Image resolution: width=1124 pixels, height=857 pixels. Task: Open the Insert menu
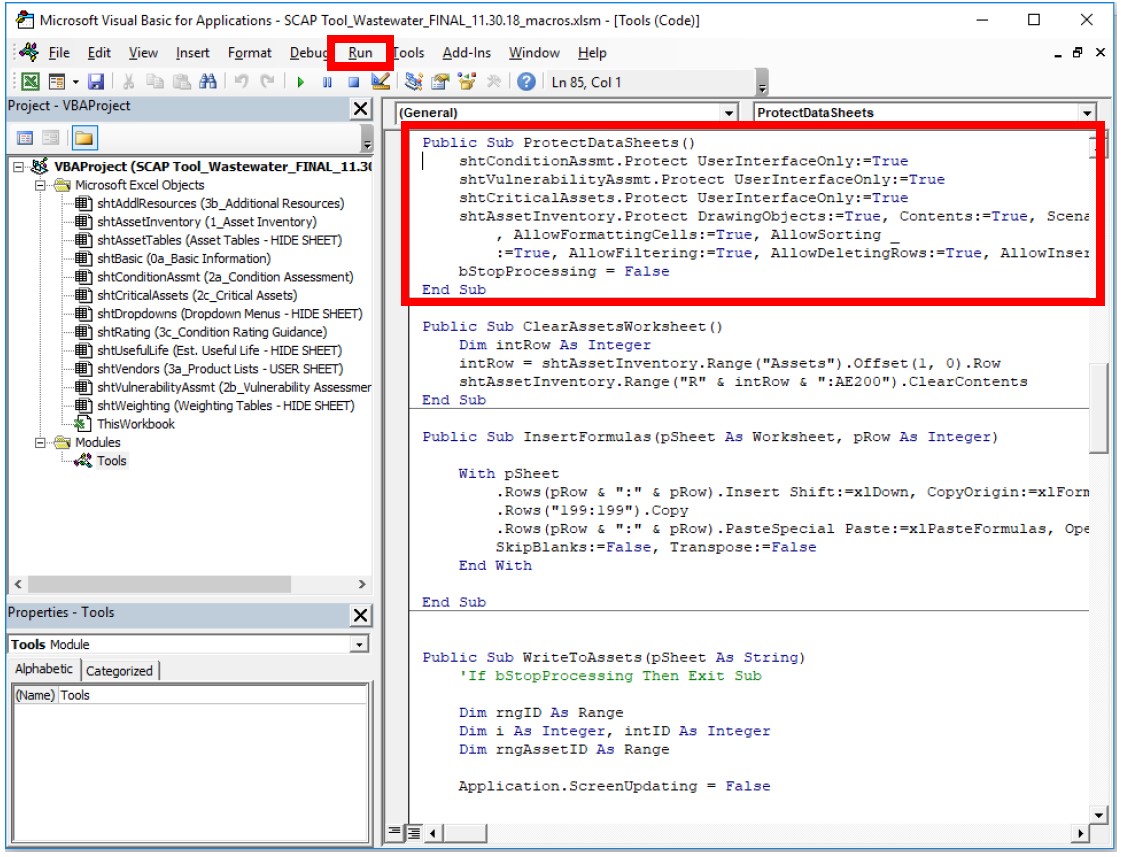(x=193, y=53)
